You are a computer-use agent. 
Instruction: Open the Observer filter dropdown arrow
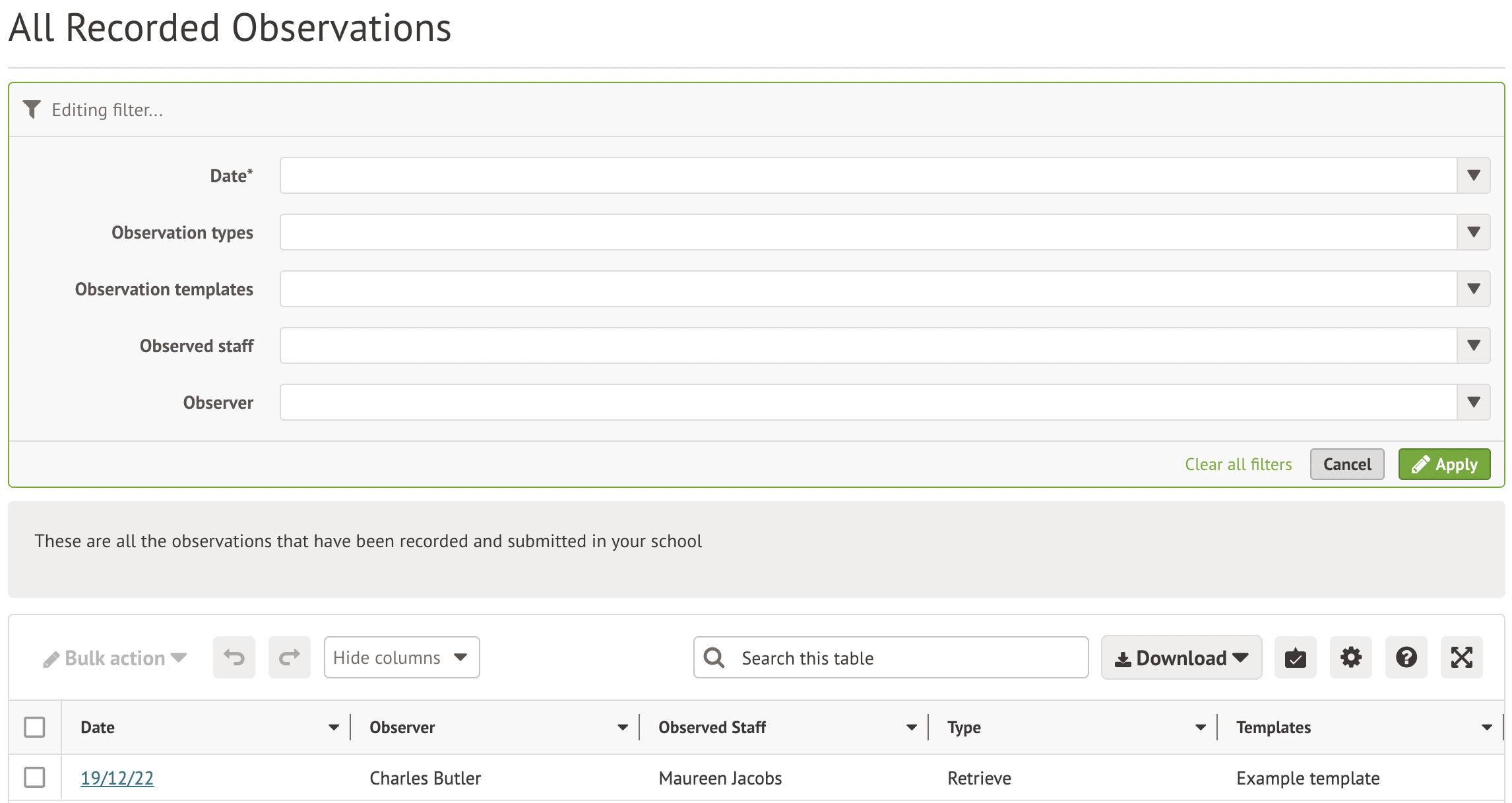(1473, 402)
